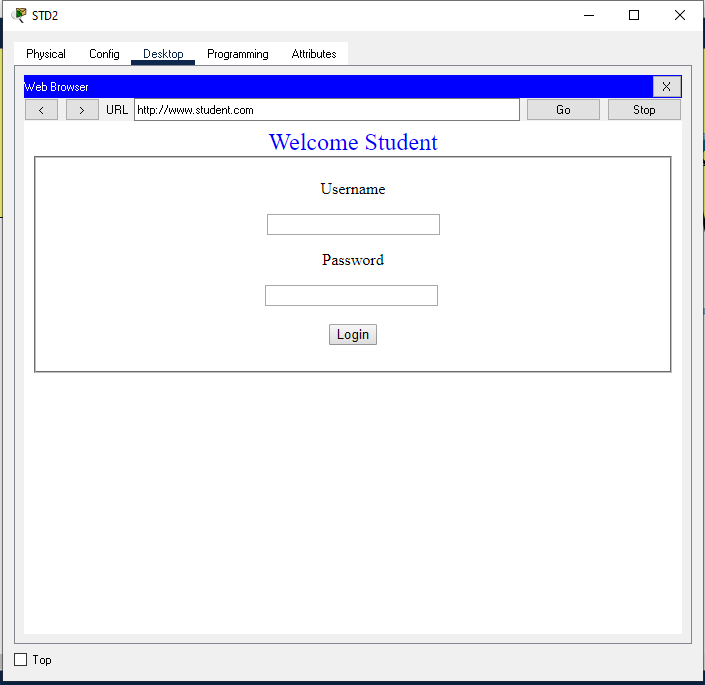The width and height of the screenshot is (705, 685).
Task: Click the Username input field
Action: click(353, 224)
